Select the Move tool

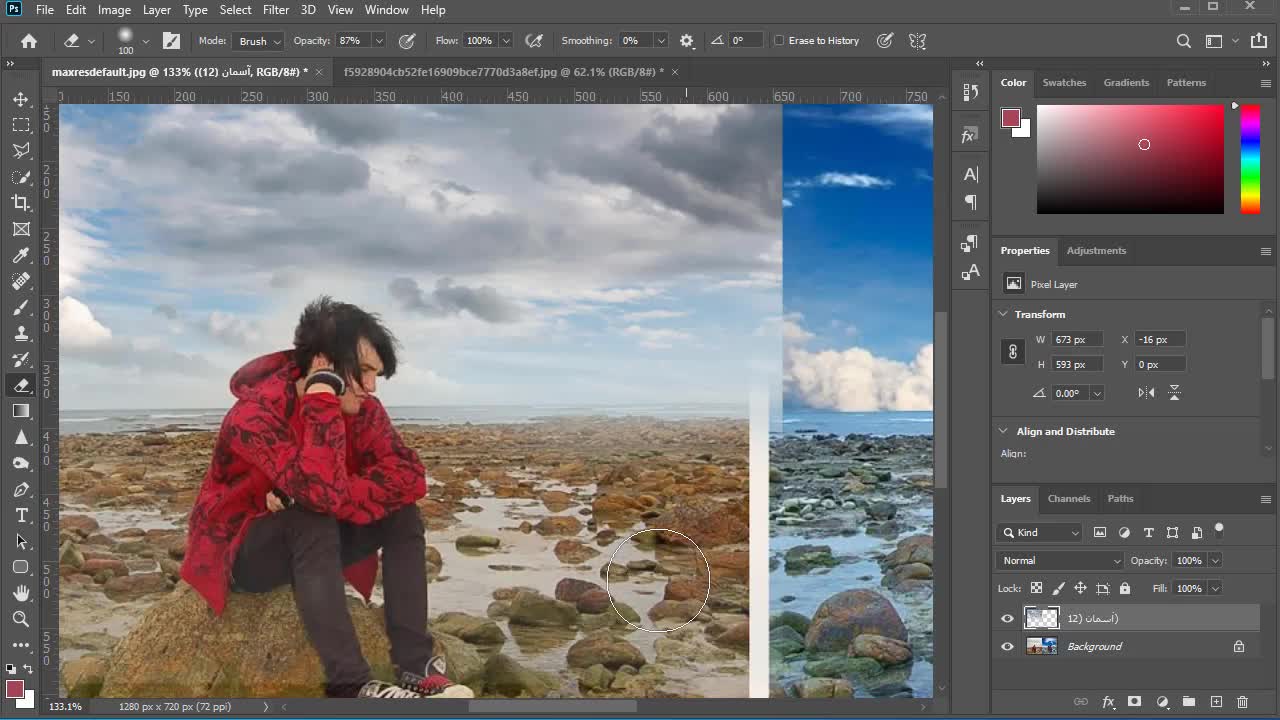pyautogui.click(x=20, y=99)
